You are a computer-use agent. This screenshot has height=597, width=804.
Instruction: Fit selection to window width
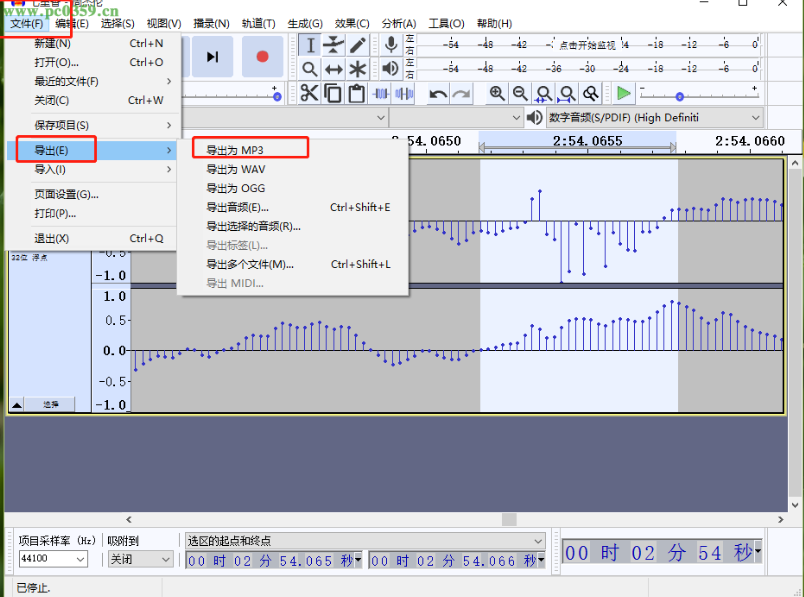(x=544, y=94)
